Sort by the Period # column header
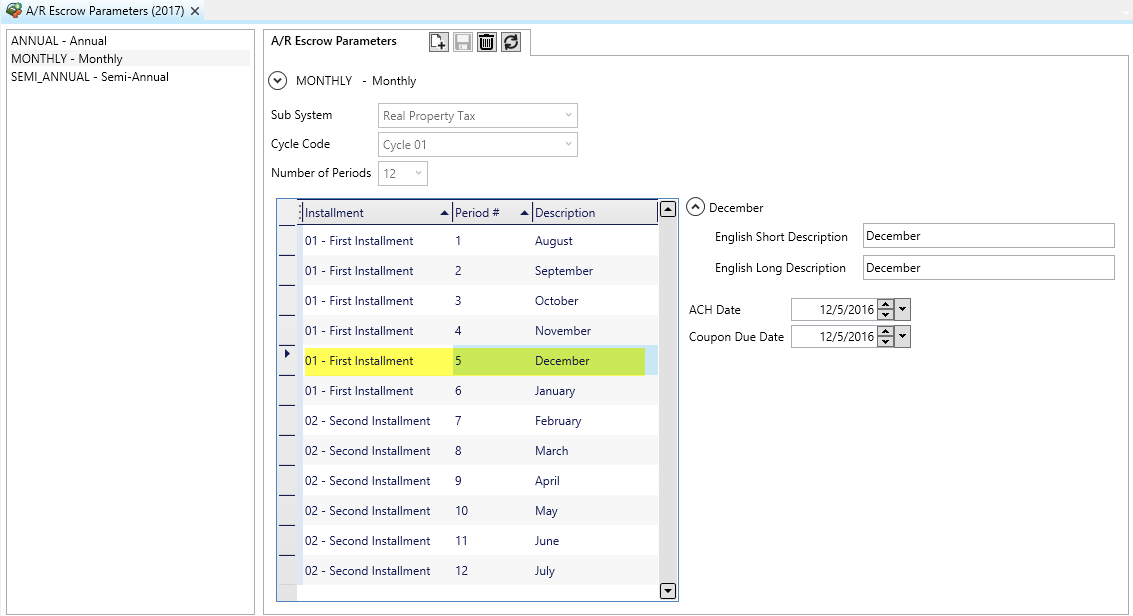This screenshot has width=1133, height=616. point(485,213)
